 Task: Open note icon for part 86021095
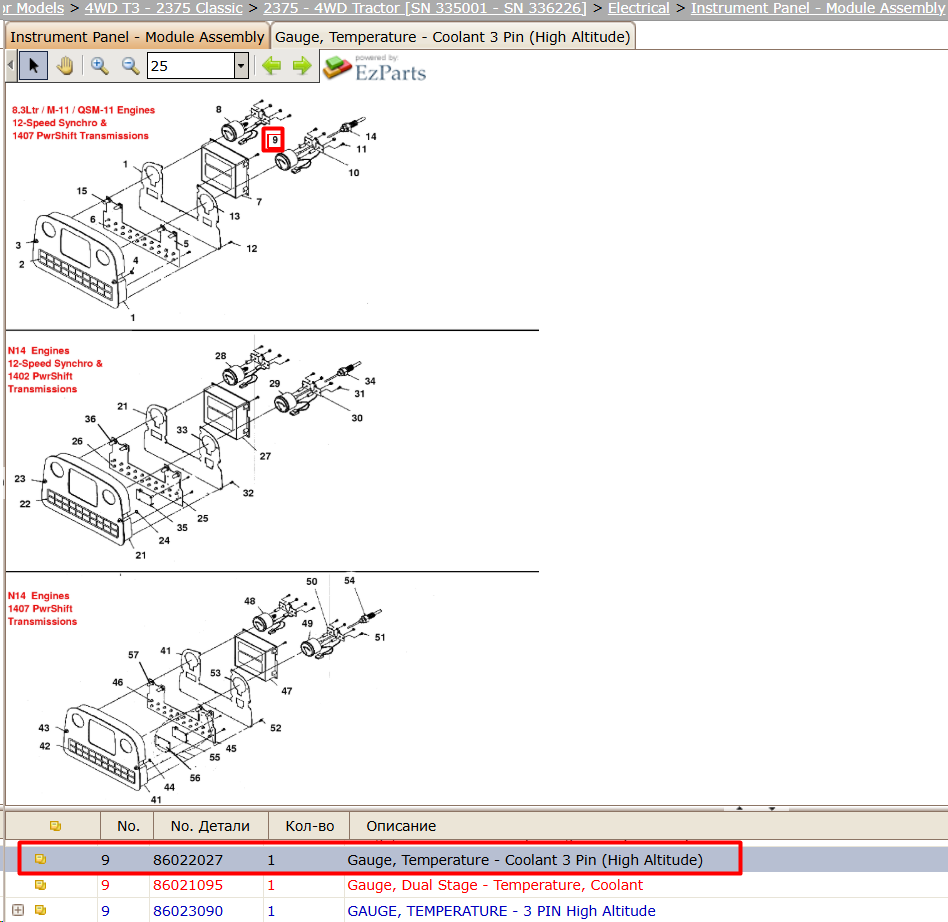(x=41, y=885)
